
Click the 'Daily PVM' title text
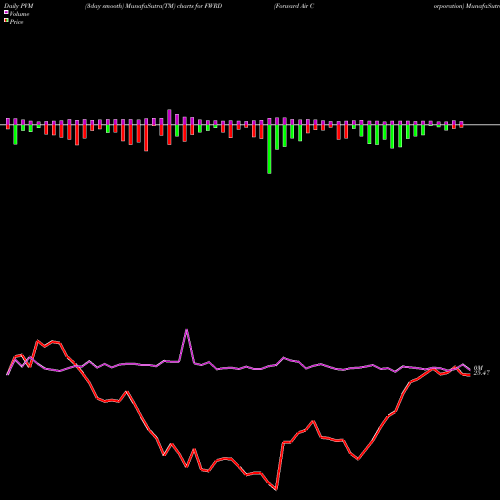[x=19, y=6]
